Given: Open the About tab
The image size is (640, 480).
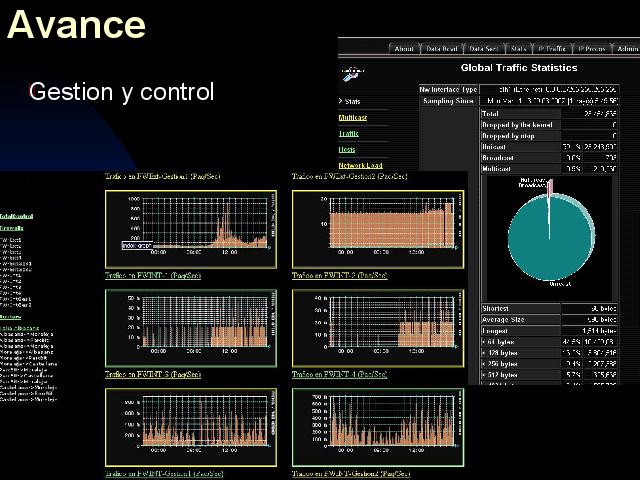Looking at the screenshot, I should pos(403,48).
